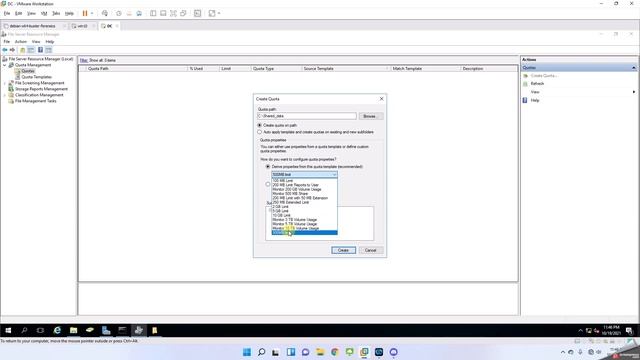This screenshot has width=640, height=360.
Task: Click Create Quota in Actions pane
Action: tap(544, 76)
